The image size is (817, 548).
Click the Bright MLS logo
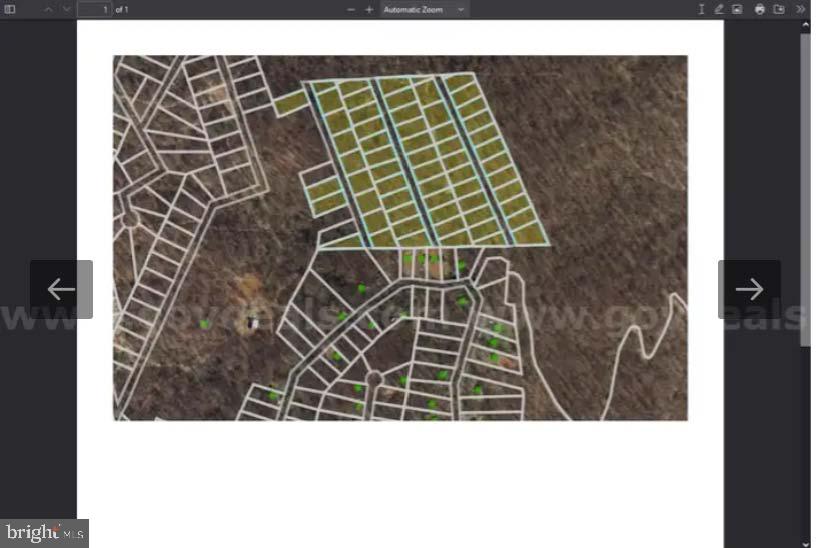tap(44, 533)
